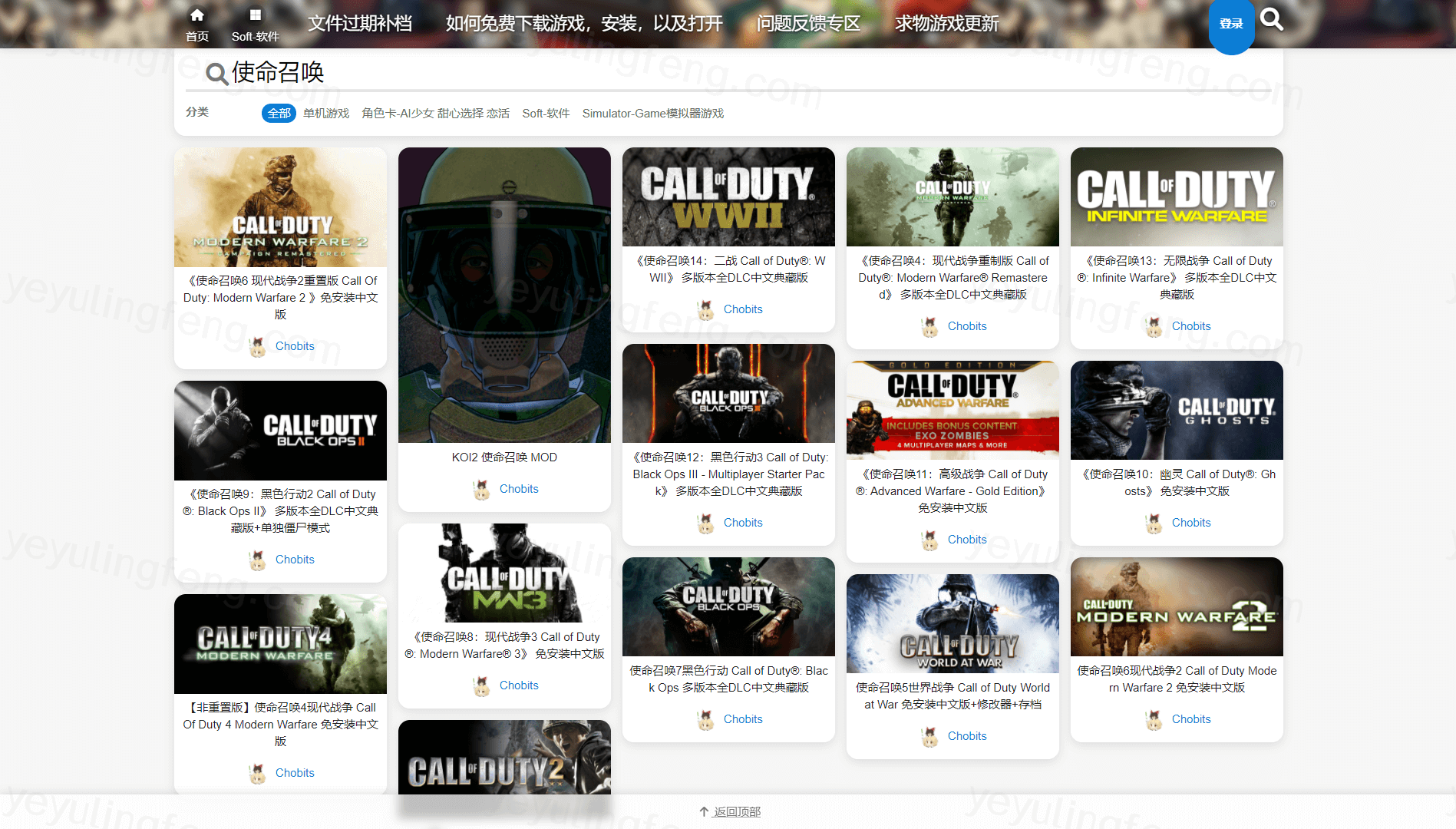Open the Black Ops III cover image
The width and height of the screenshot is (1456, 829).
[729, 394]
